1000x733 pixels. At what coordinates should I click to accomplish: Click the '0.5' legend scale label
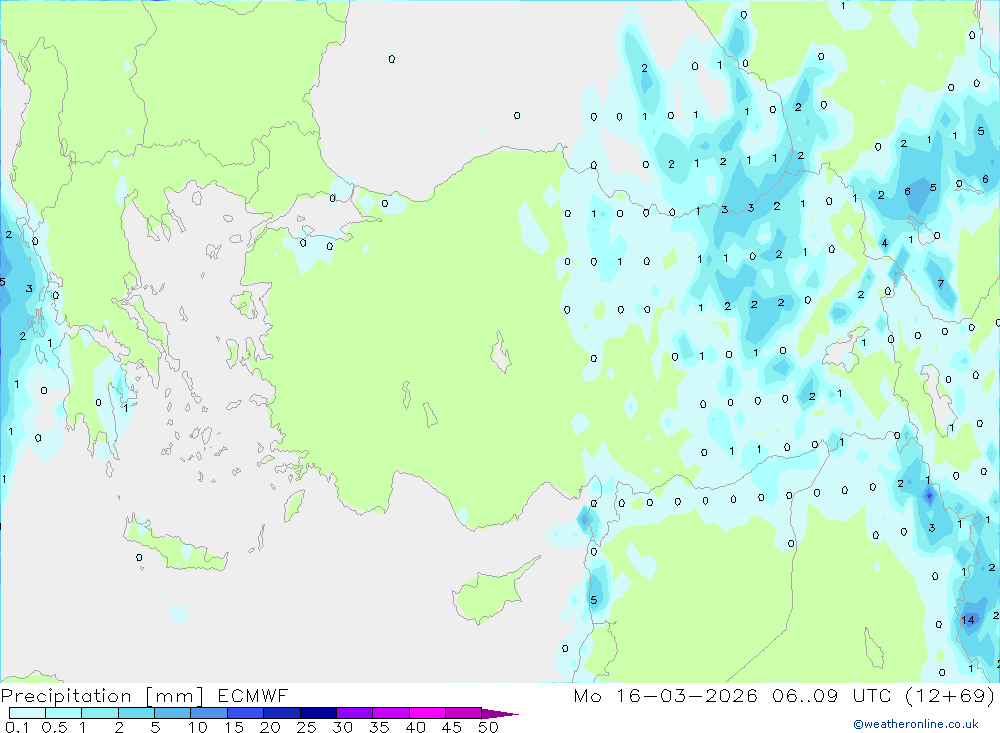coord(54,727)
